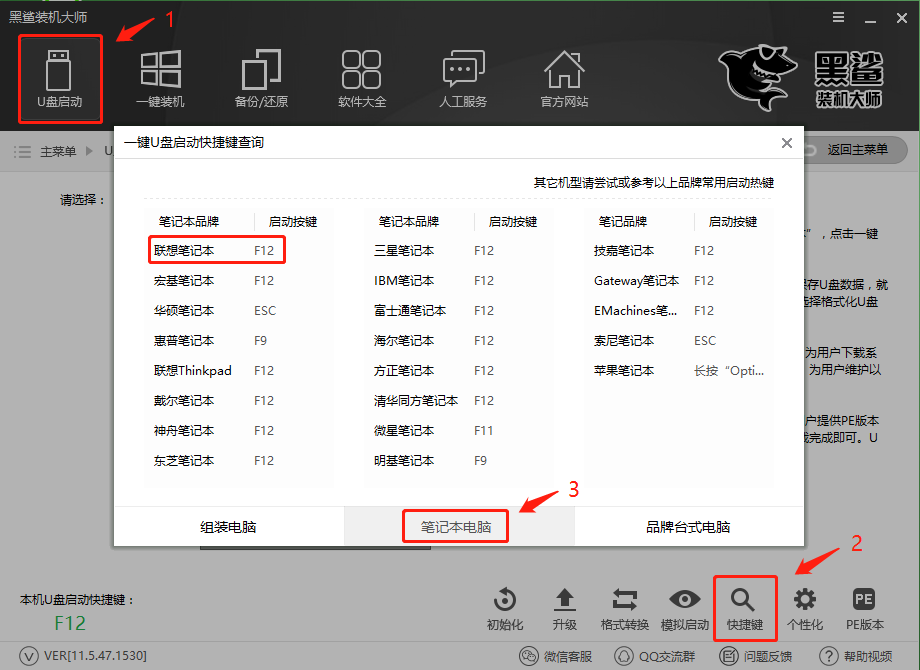This screenshot has height=670, width=920.
Task: Click the 升级 upgrade icon
Action: coord(565,608)
